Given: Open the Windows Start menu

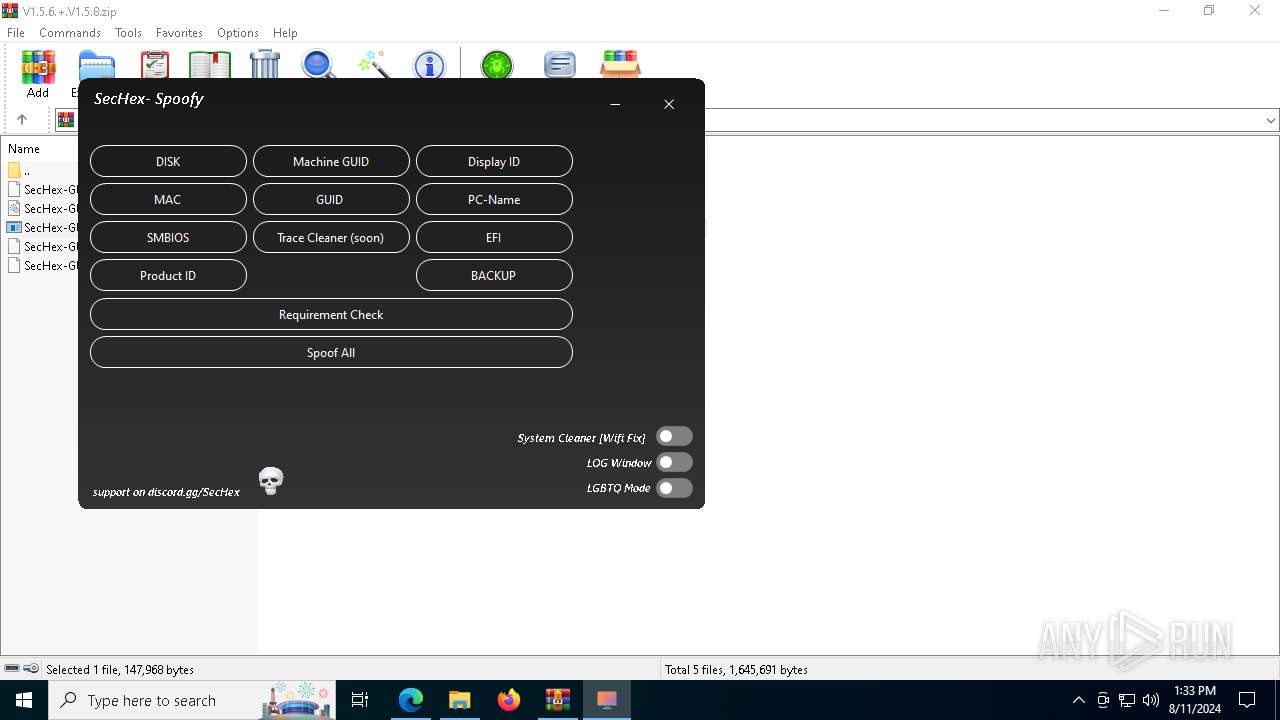Looking at the screenshot, I should [x=24, y=700].
